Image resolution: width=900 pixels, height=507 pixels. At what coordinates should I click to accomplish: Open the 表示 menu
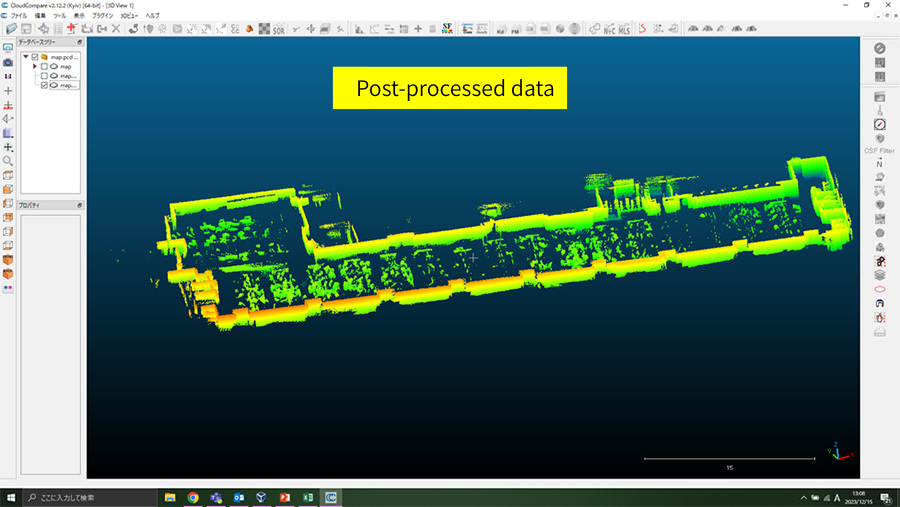tap(79, 16)
